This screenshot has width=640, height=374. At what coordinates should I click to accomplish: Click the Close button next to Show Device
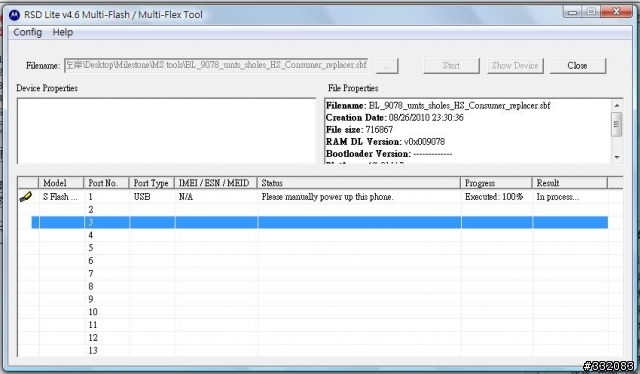coord(578,66)
